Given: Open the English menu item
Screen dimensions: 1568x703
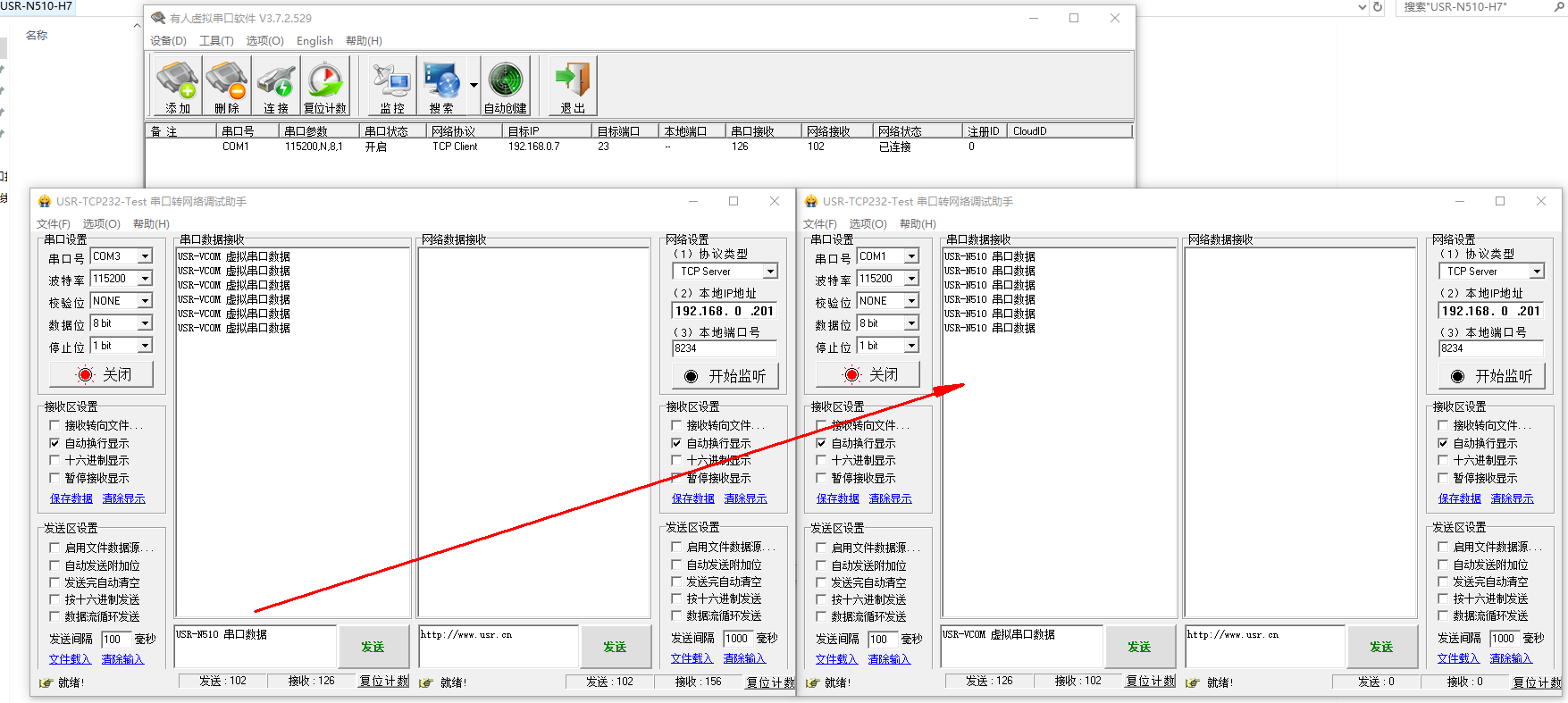Looking at the screenshot, I should tap(314, 41).
